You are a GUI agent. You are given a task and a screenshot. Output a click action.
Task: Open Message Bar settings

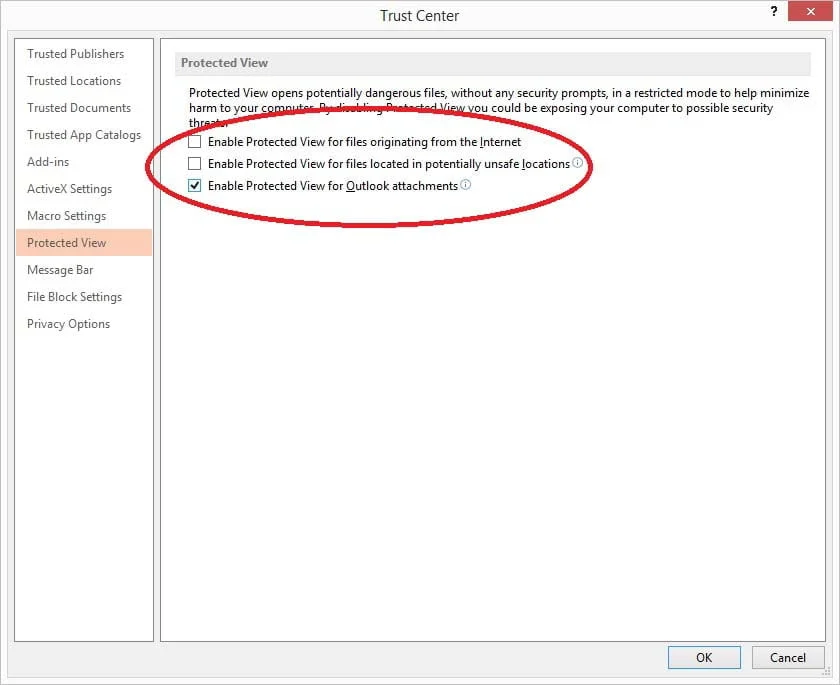[60, 269]
